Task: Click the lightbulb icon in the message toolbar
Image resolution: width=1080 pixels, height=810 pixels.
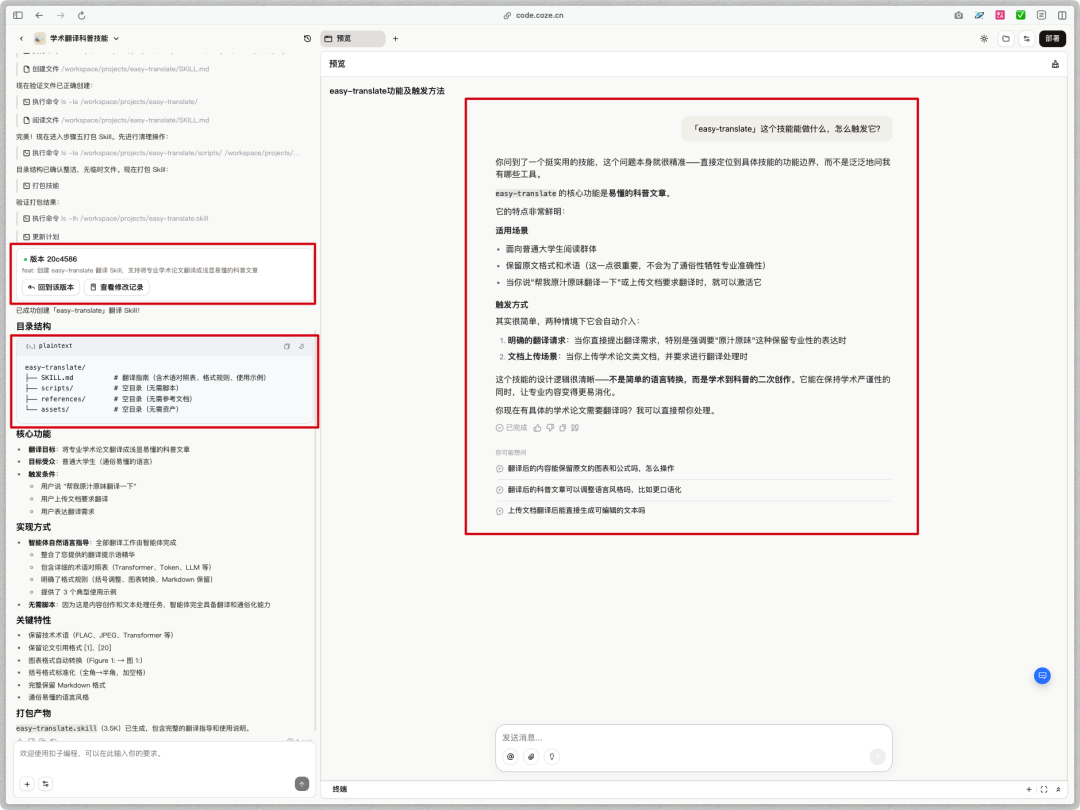Action: click(549, 757)
